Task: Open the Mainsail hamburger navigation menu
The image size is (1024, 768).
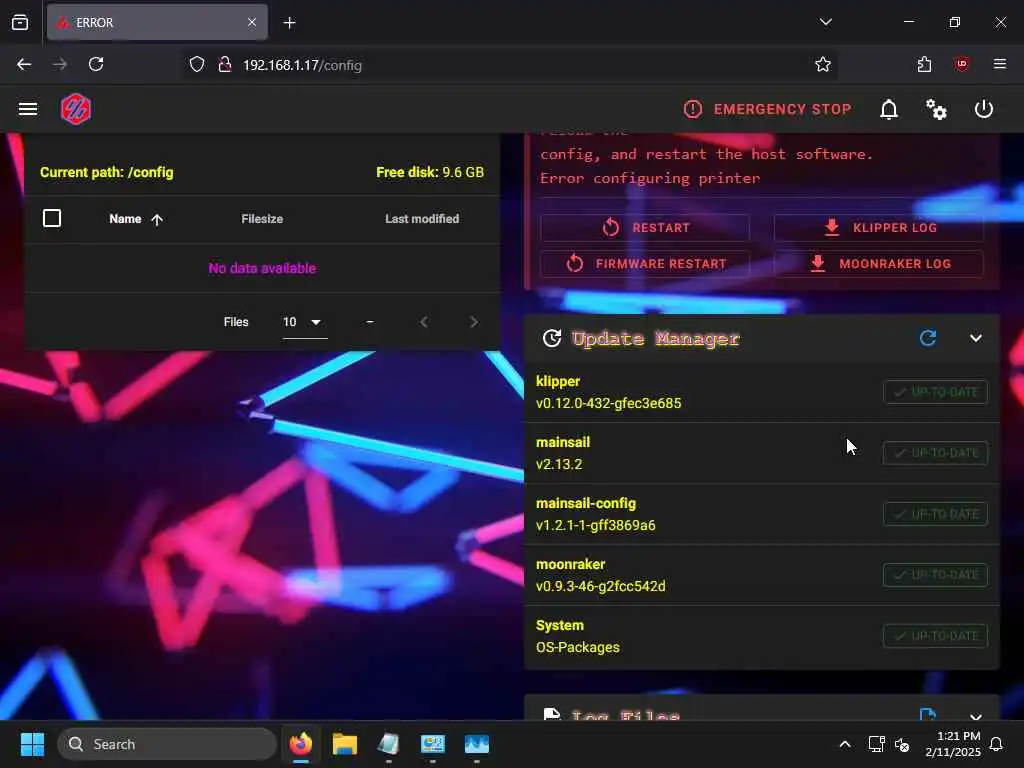Action: 27,109
